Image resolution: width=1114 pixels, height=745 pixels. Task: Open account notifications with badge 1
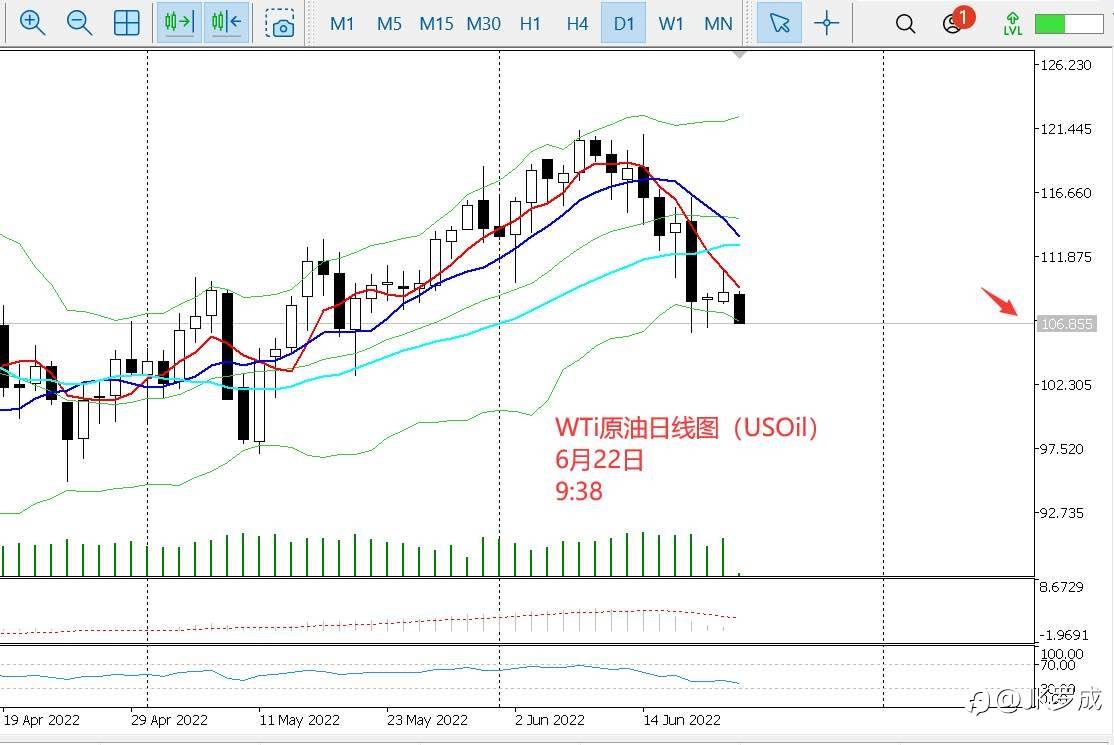957,21
